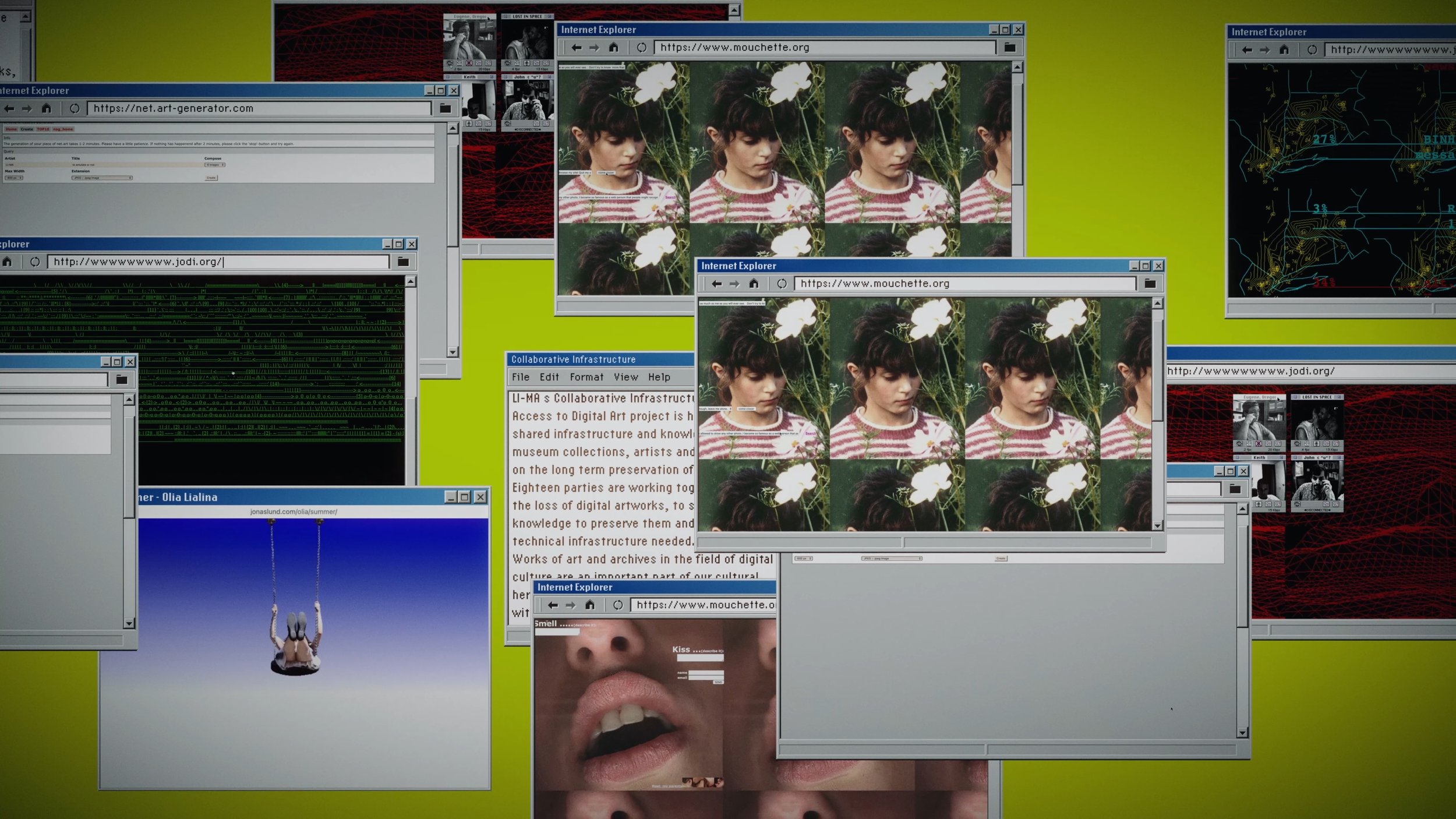Image resolution: width=1456 pixels, height=819 pixels.
Task: Go back in bottom mouchette window showing lips
Action: (553, 605)
